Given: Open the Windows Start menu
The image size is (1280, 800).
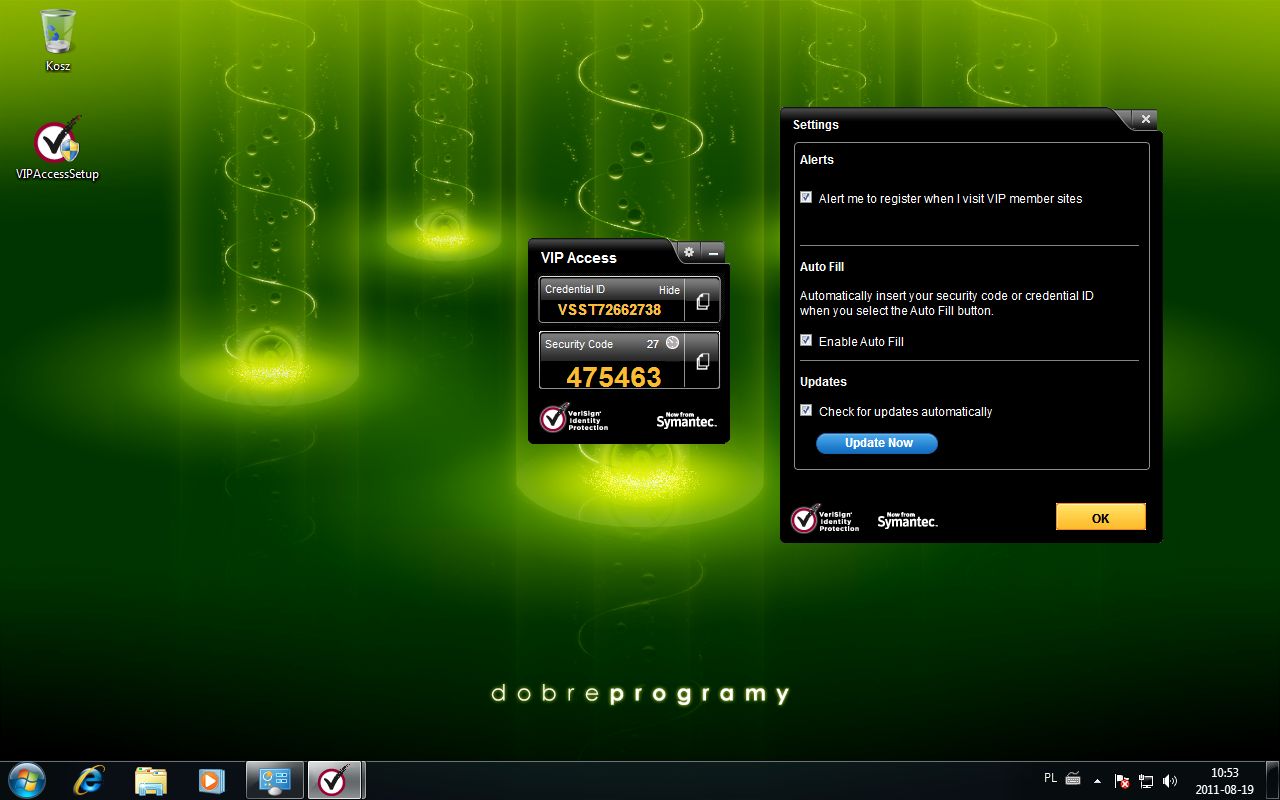Looking at the screenshot, I should (27, 780).
